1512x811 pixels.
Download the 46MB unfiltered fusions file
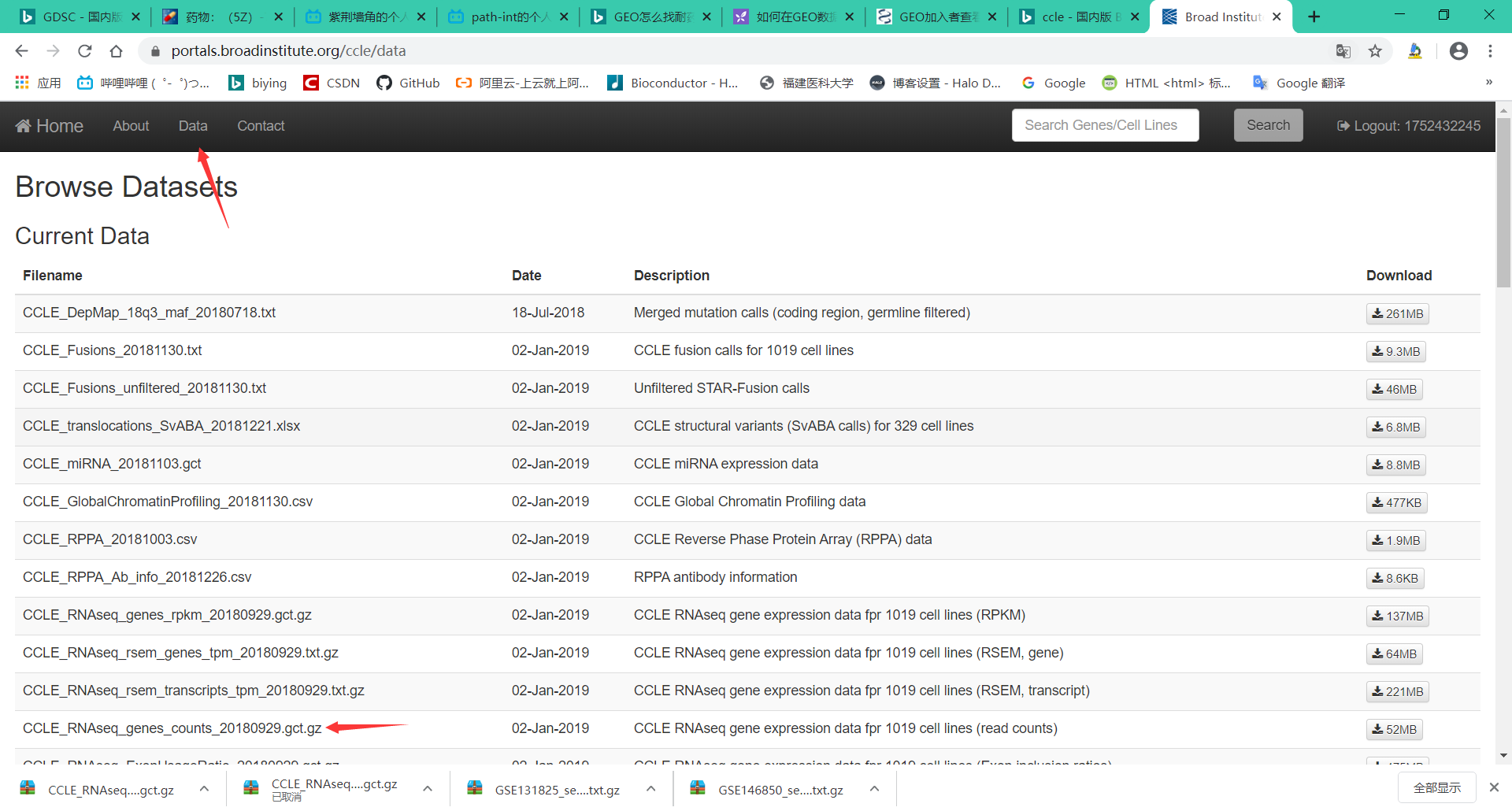point(1394,389)
